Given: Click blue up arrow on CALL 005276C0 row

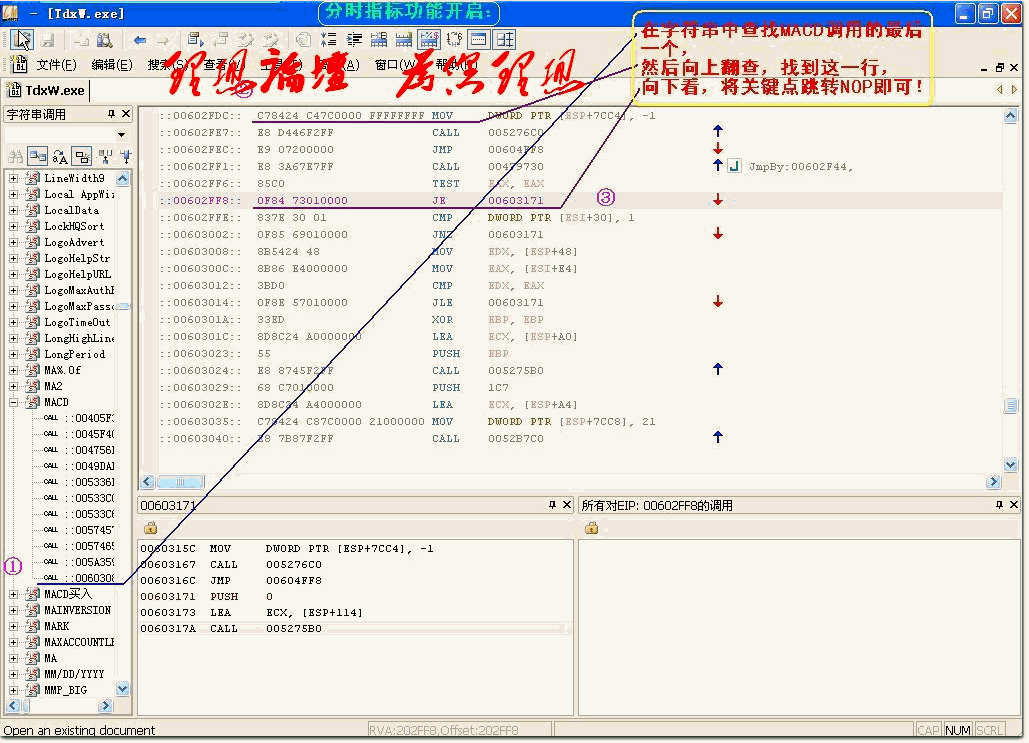Looking at the screenshot, I should coord(718,131).
